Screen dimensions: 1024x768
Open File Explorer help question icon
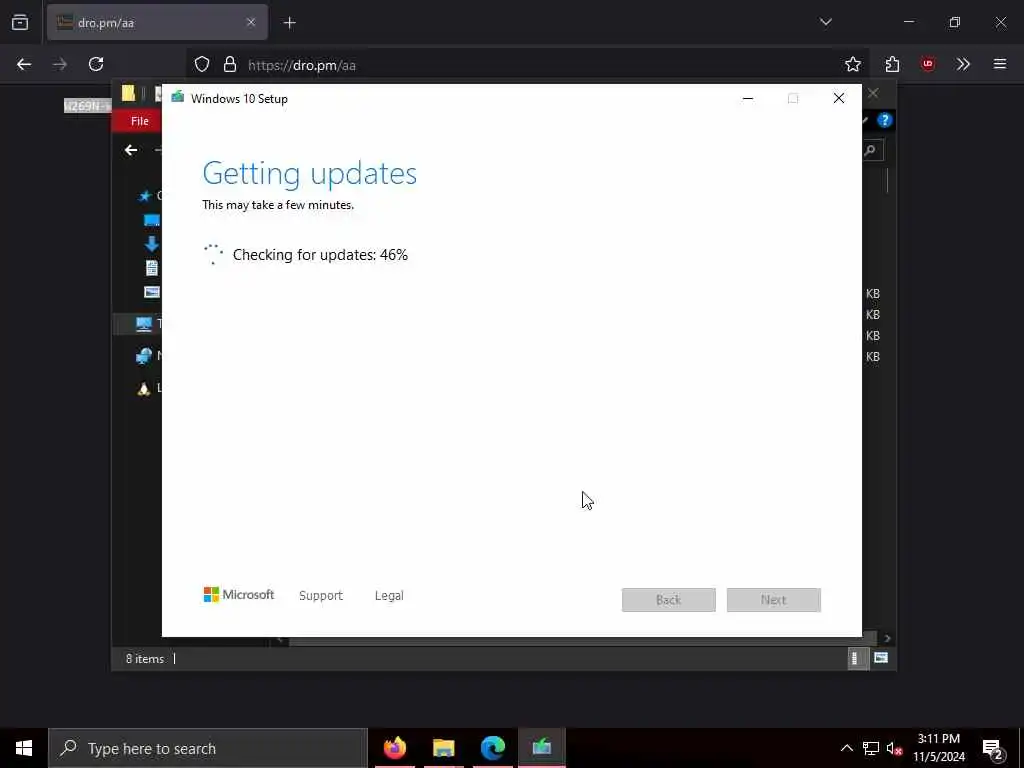884,120
